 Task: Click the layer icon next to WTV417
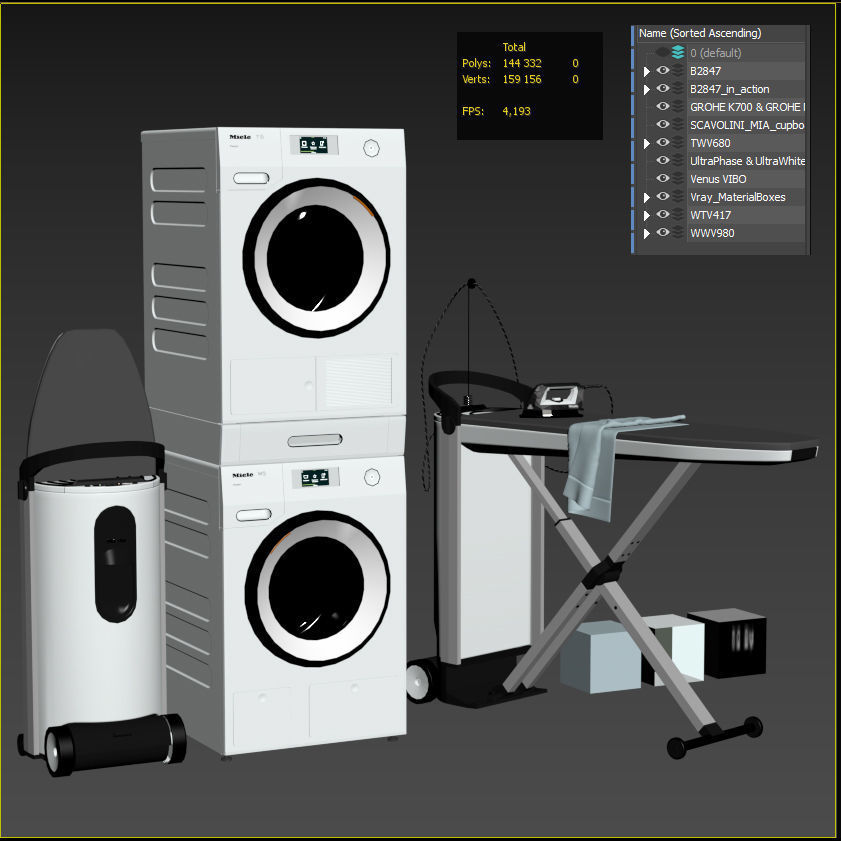click(677, 214)
